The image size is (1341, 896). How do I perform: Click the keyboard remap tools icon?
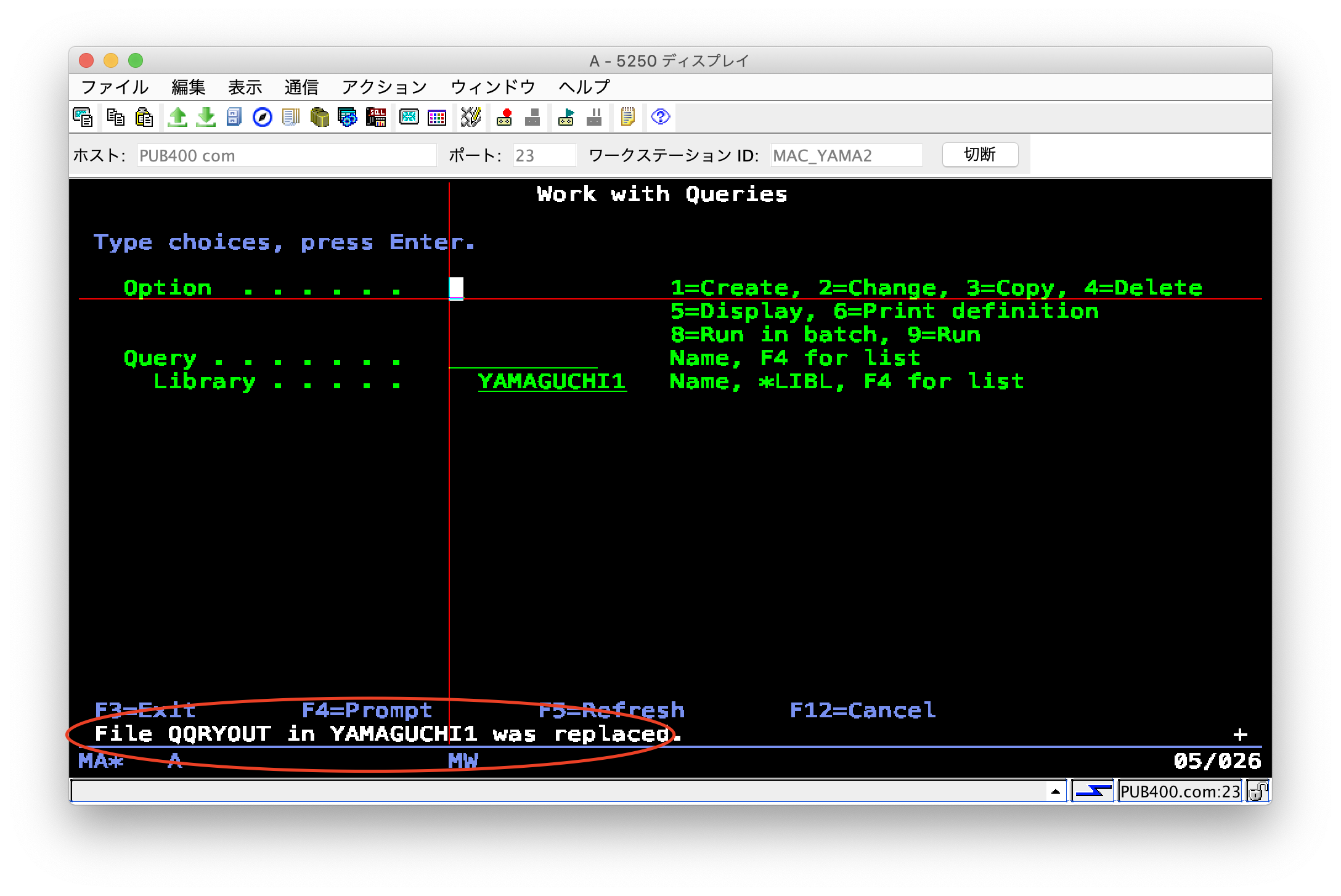[470, 117]
